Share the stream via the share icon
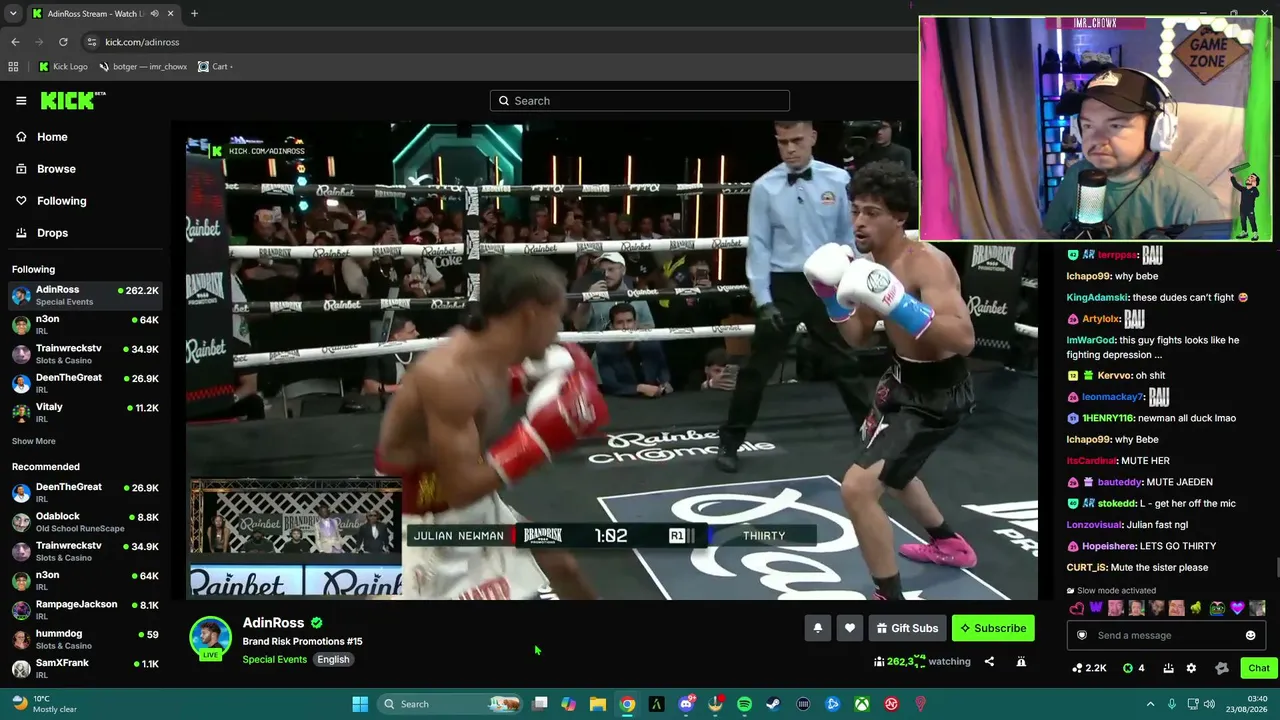 click(989, 661)
